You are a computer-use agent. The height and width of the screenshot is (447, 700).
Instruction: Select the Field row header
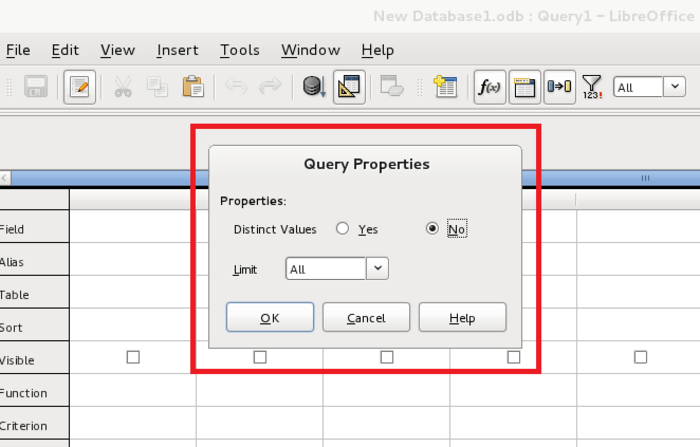pos(34,227)
